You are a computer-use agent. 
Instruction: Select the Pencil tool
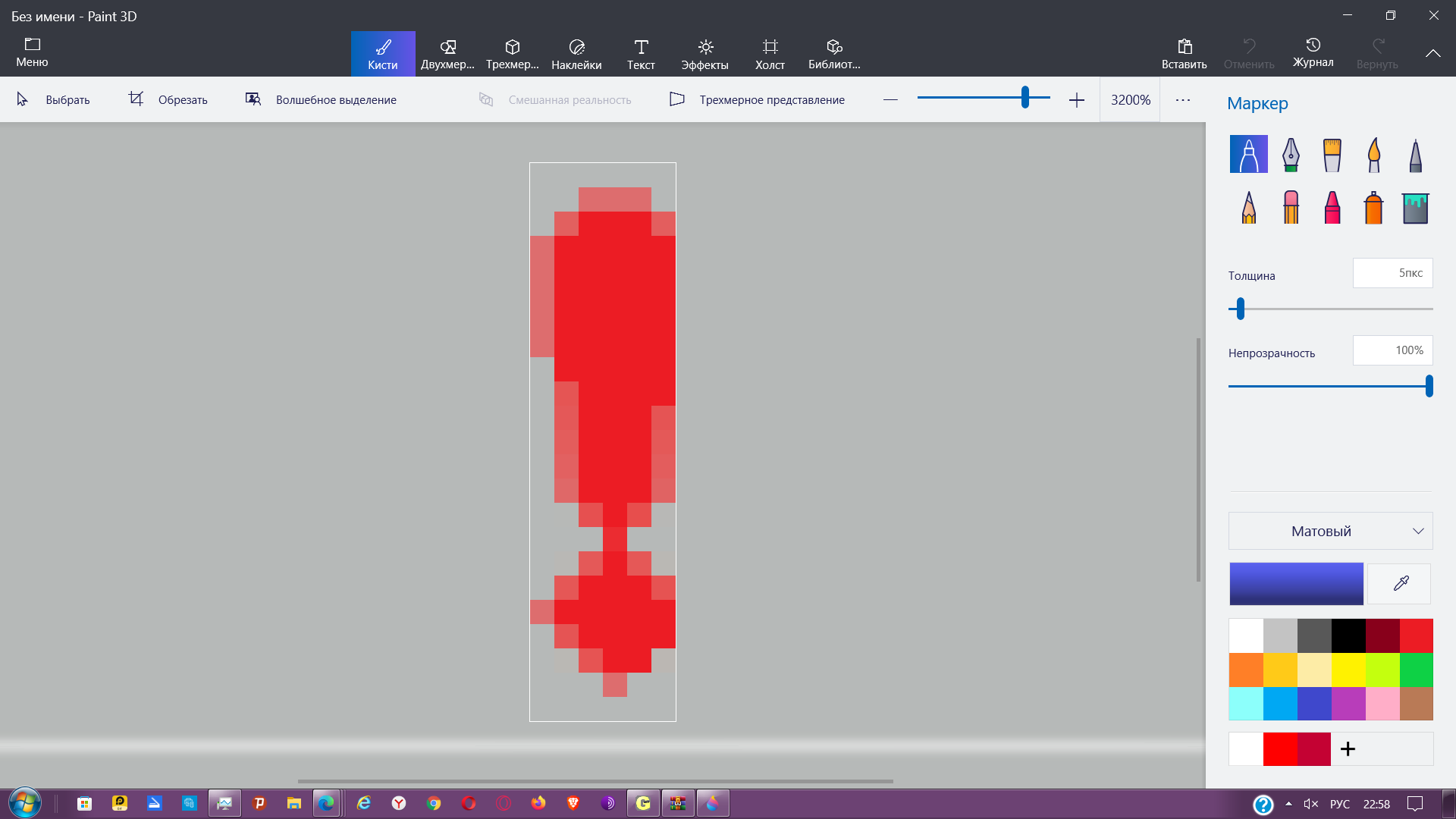[x=1248, y=207]
